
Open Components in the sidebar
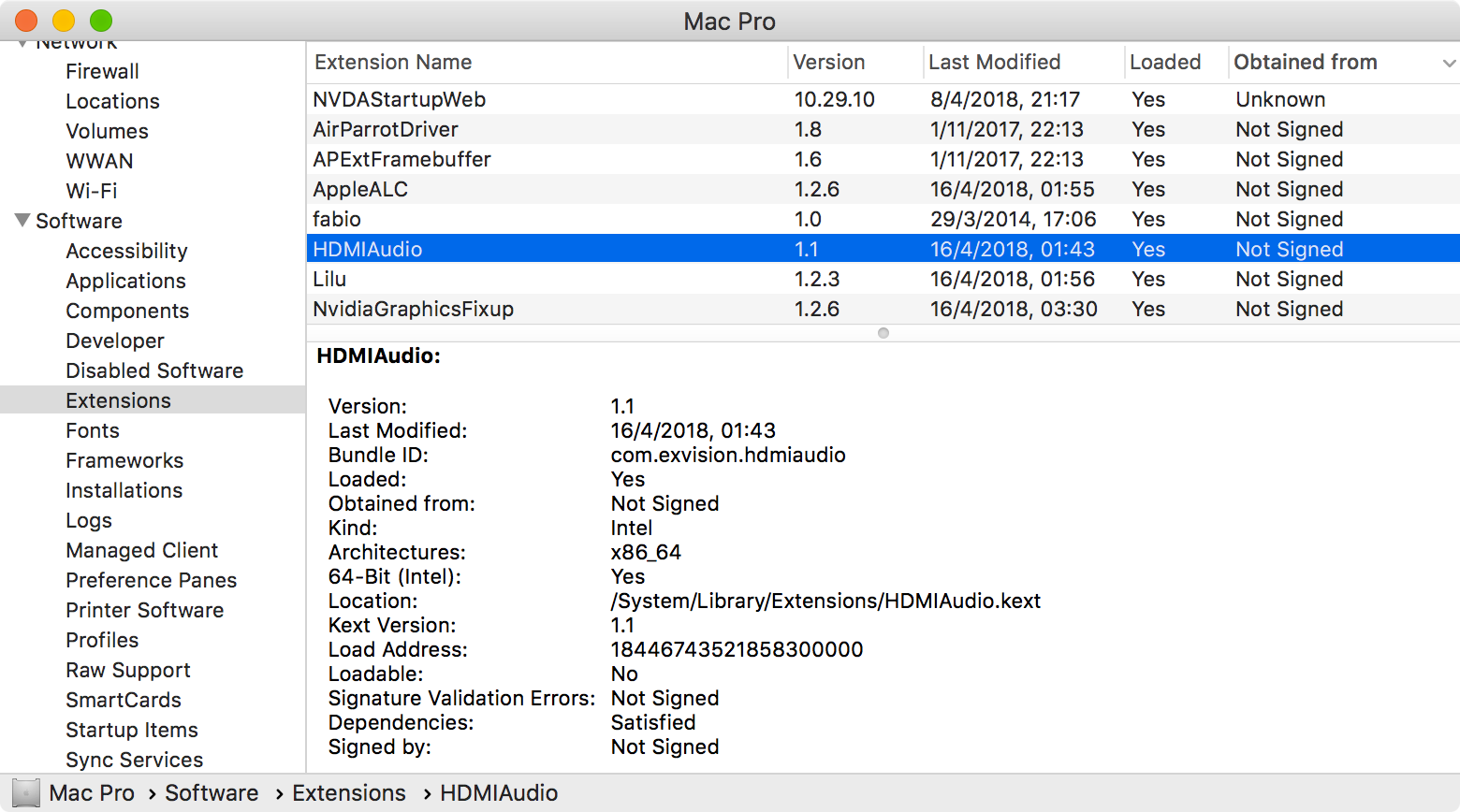(x=127, y=311)
